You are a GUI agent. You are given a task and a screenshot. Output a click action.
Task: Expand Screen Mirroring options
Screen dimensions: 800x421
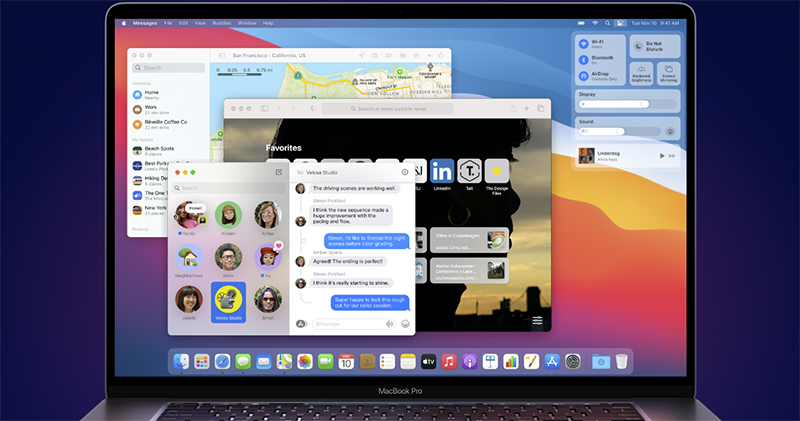click(668, 73)
